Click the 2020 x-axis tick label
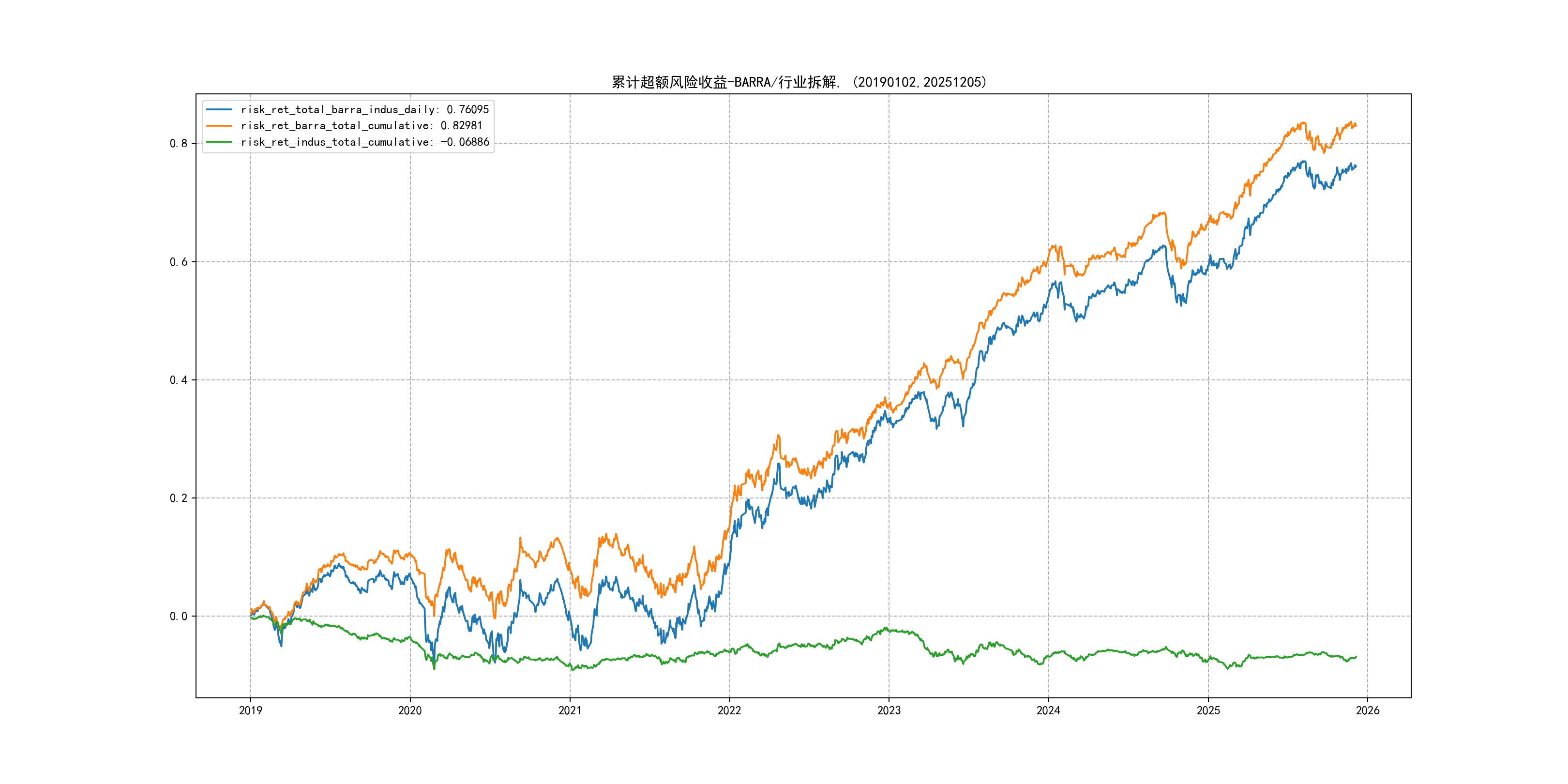 [409, 710]
